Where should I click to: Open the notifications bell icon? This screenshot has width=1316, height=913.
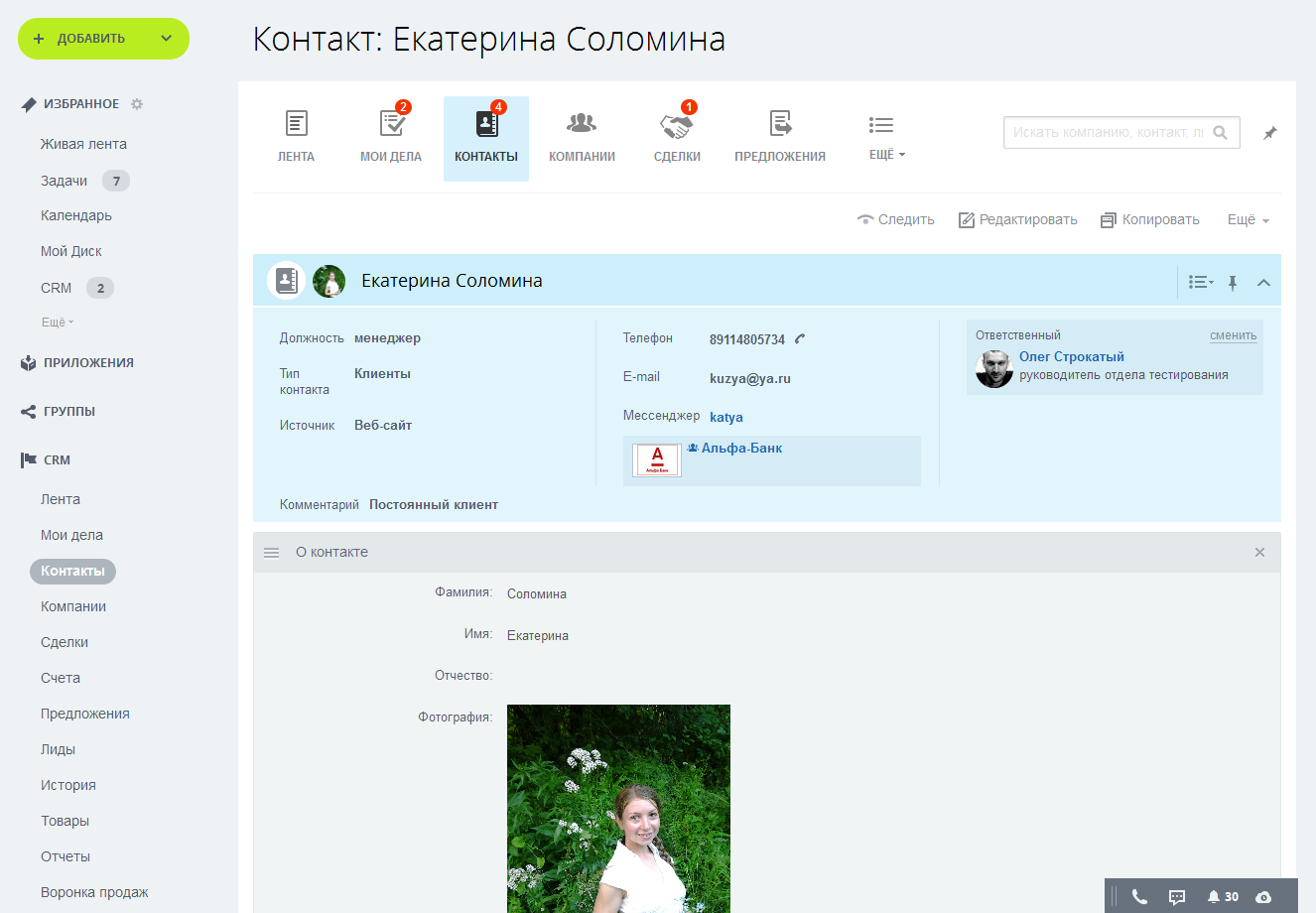point(1213,896)
